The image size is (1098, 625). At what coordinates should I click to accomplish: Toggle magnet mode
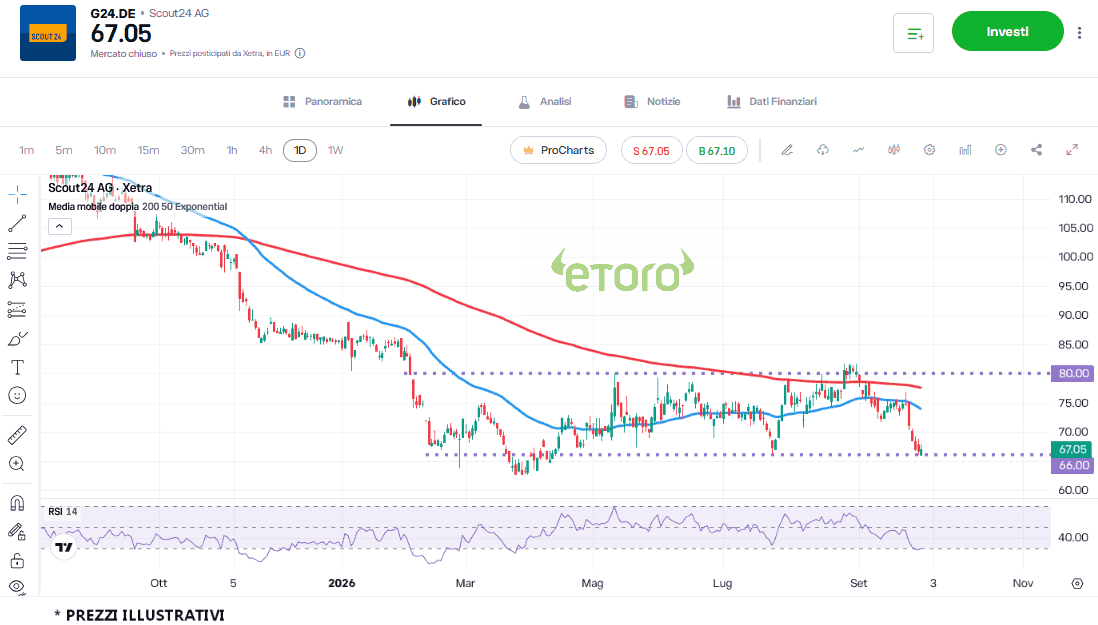(x=18, y=503)
